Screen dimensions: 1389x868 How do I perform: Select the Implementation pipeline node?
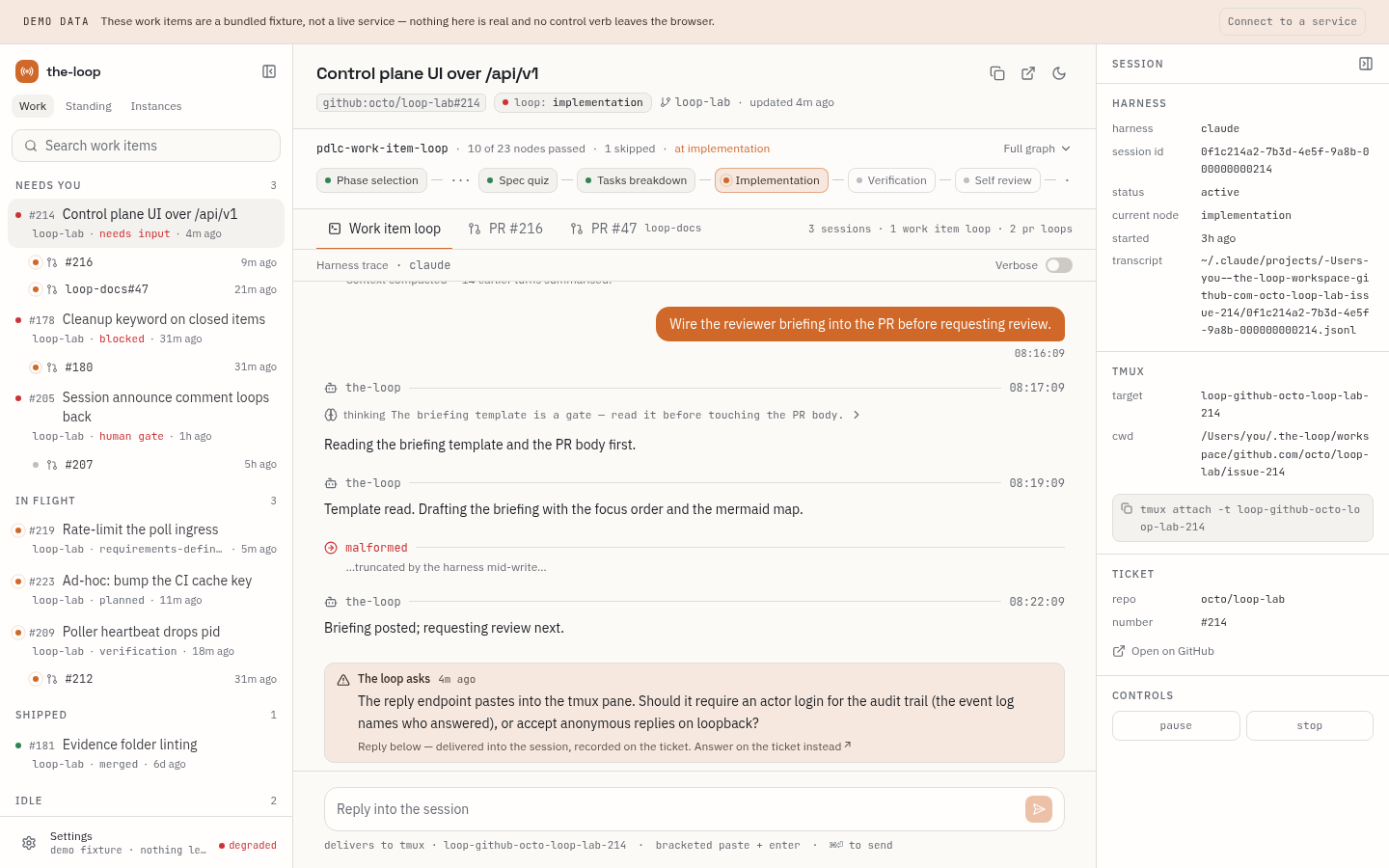(x=772, y=180)
